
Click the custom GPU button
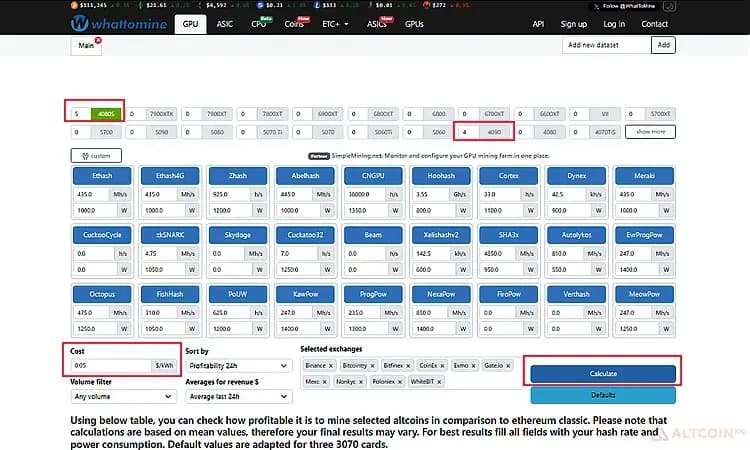point(96,155)
